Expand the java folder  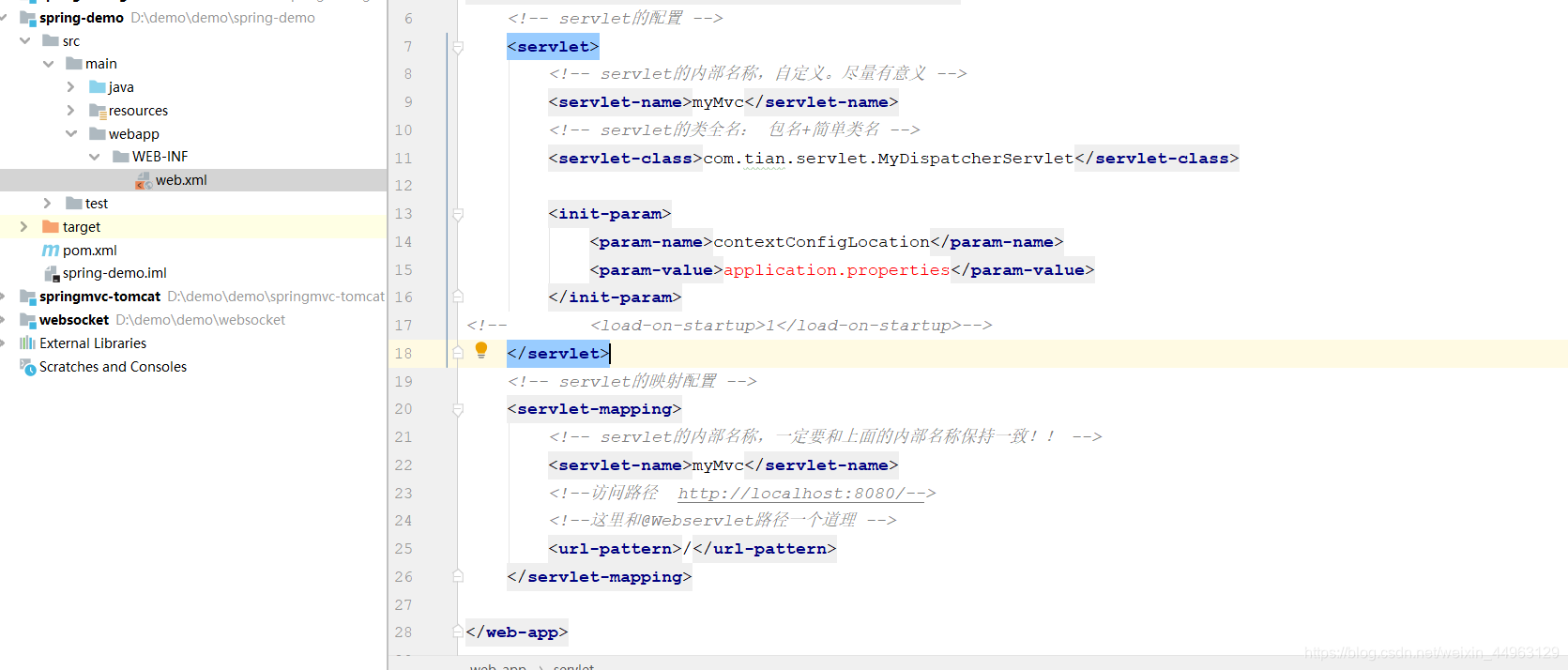[70, 86]
